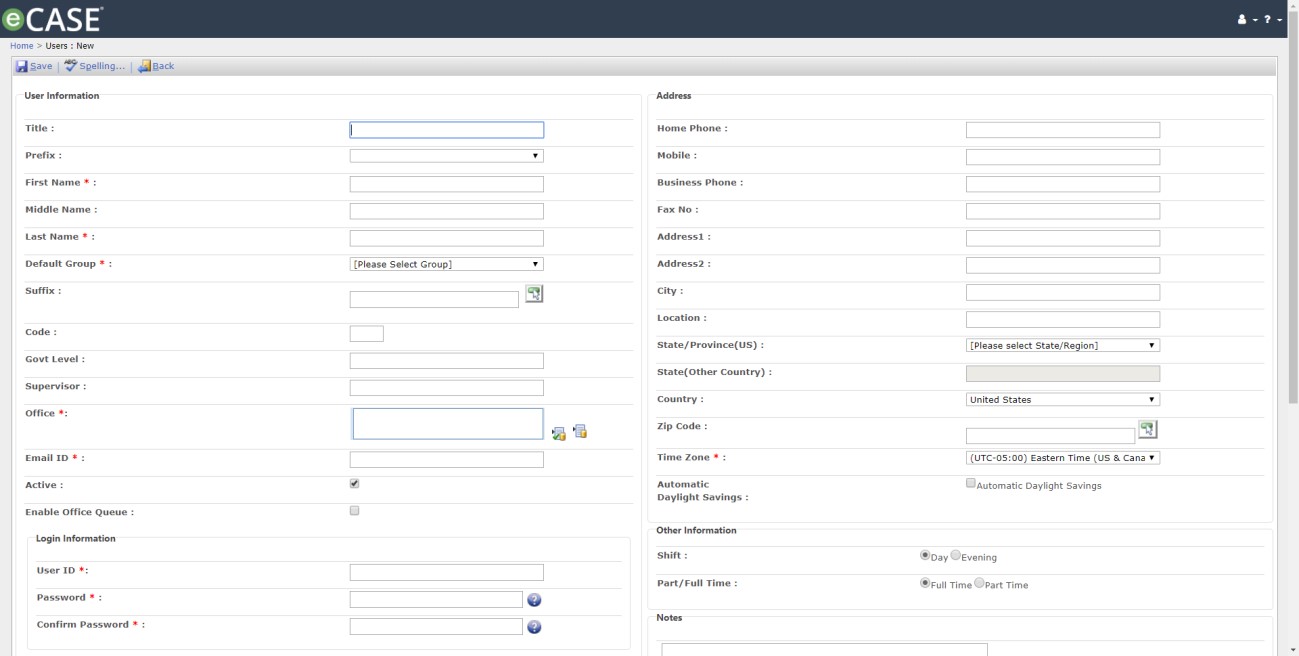The image size is (1299, 656).
Task: Click the Address1 field
Action: (x=1063, y=238)
